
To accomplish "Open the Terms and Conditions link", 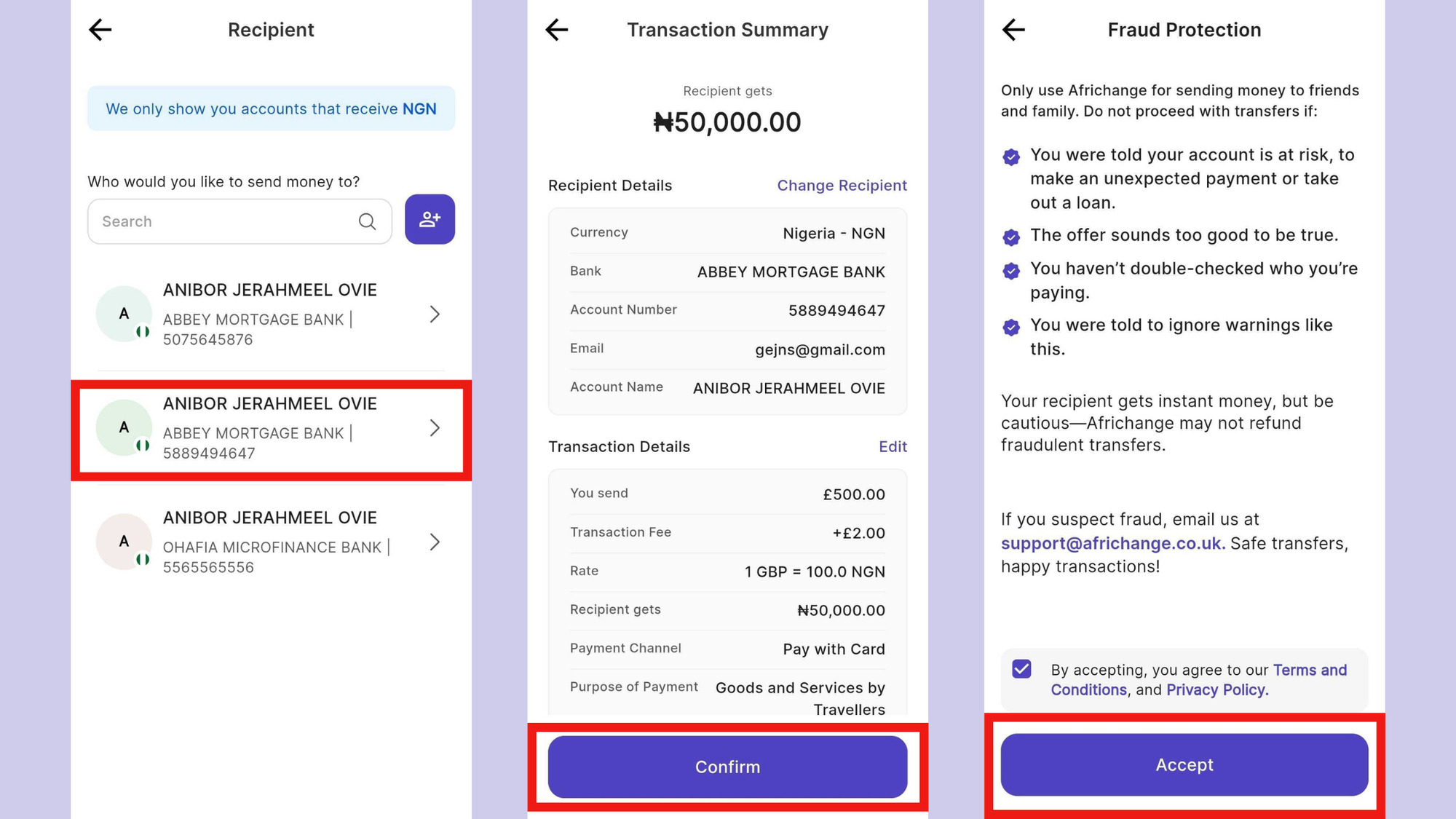I will [x=1198, y=680].
